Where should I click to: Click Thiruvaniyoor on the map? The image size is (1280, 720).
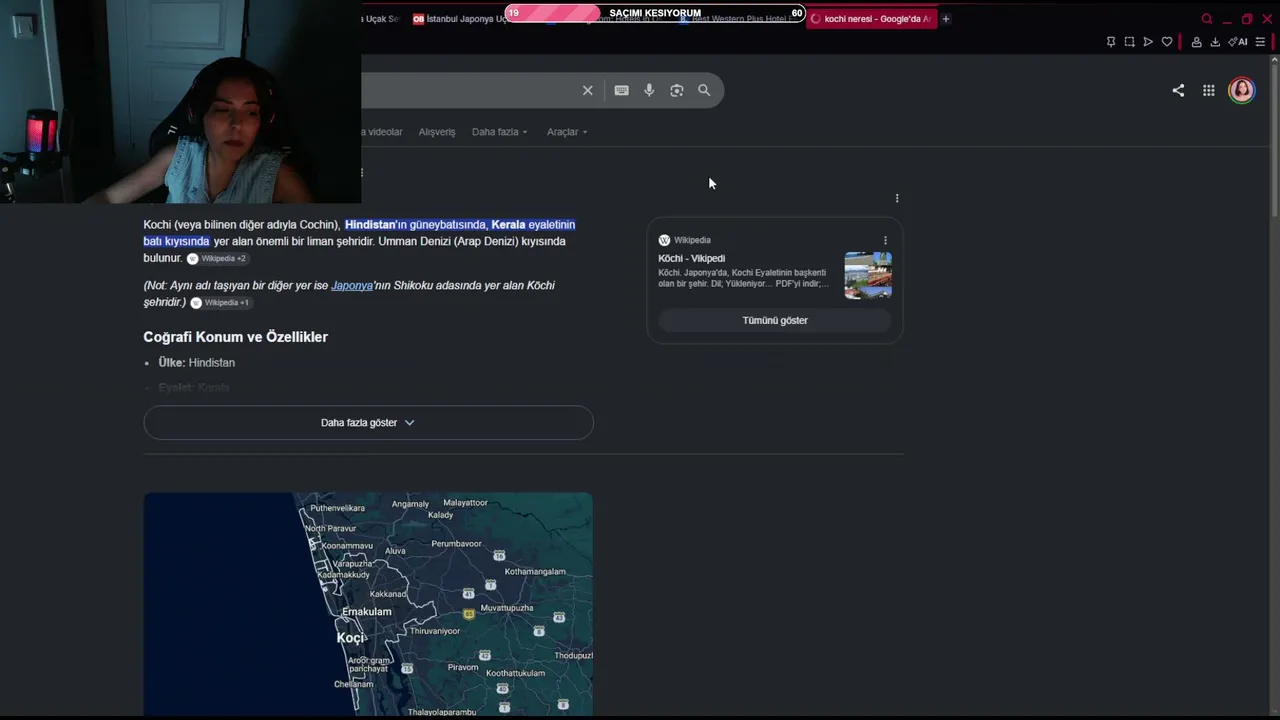point(435,631)
